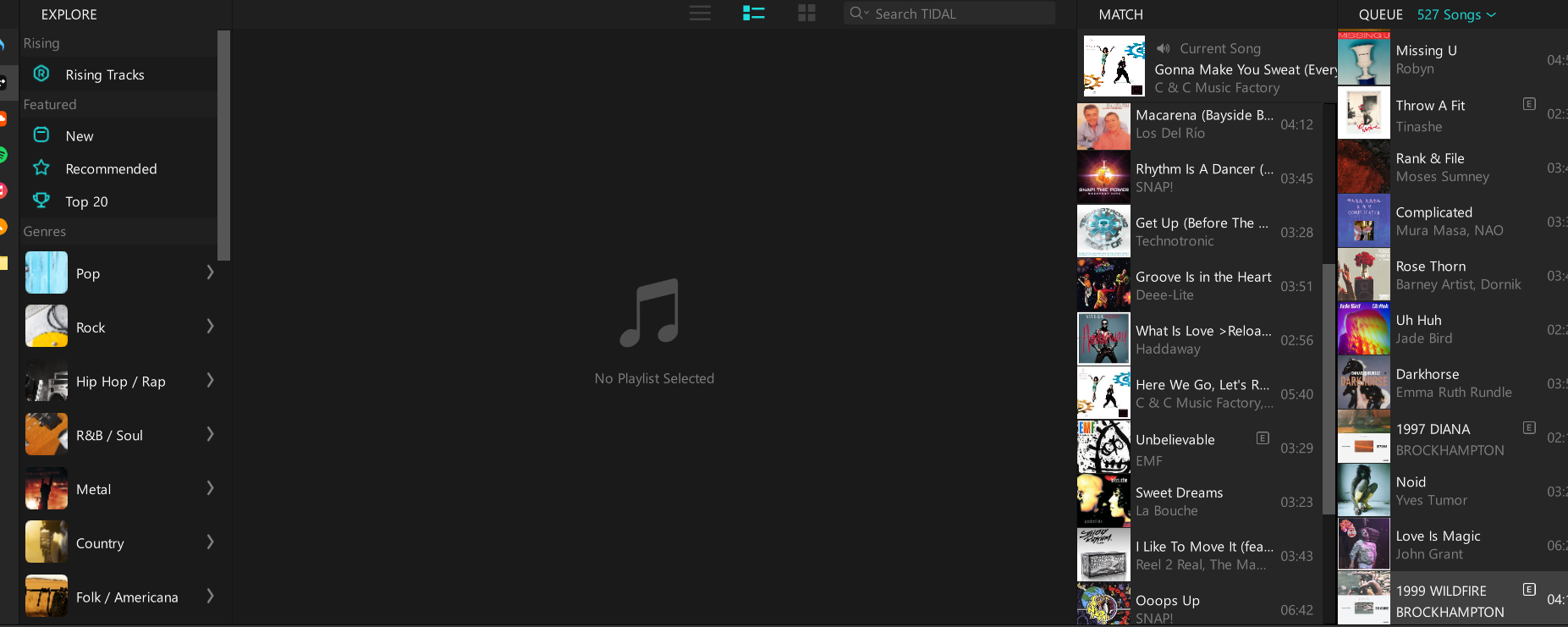Select "Rhythm Is A Dancer" in Match list

pyautogui.click(x=1199, y=178)
